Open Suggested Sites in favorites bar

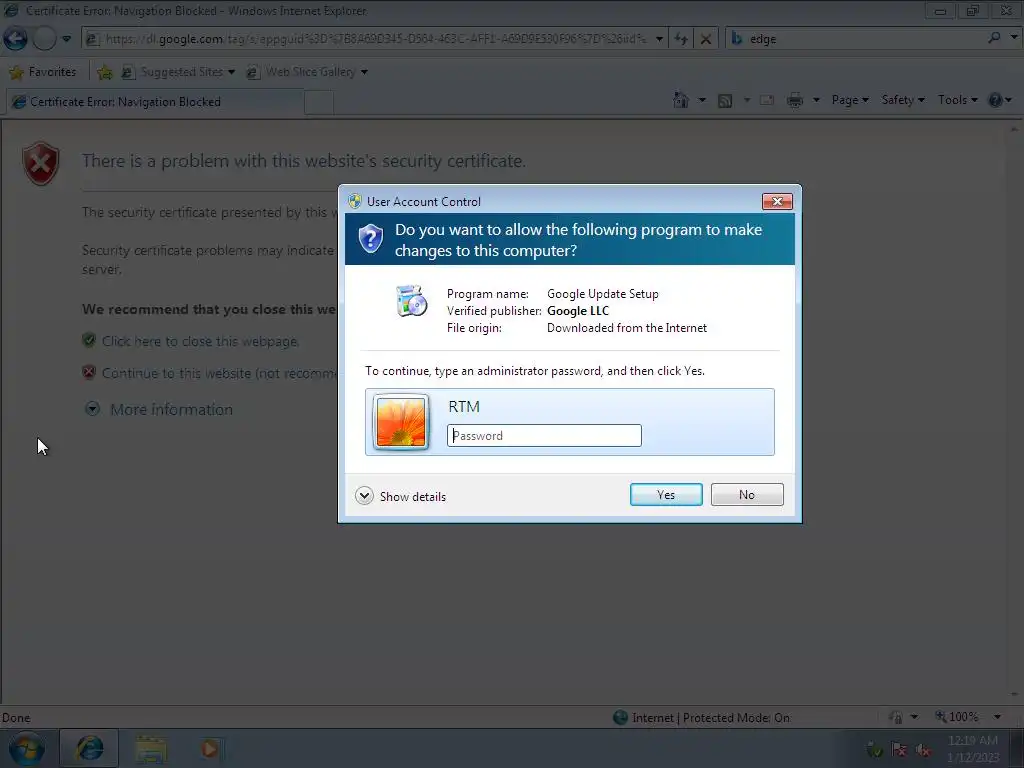(x=178, y=72)
